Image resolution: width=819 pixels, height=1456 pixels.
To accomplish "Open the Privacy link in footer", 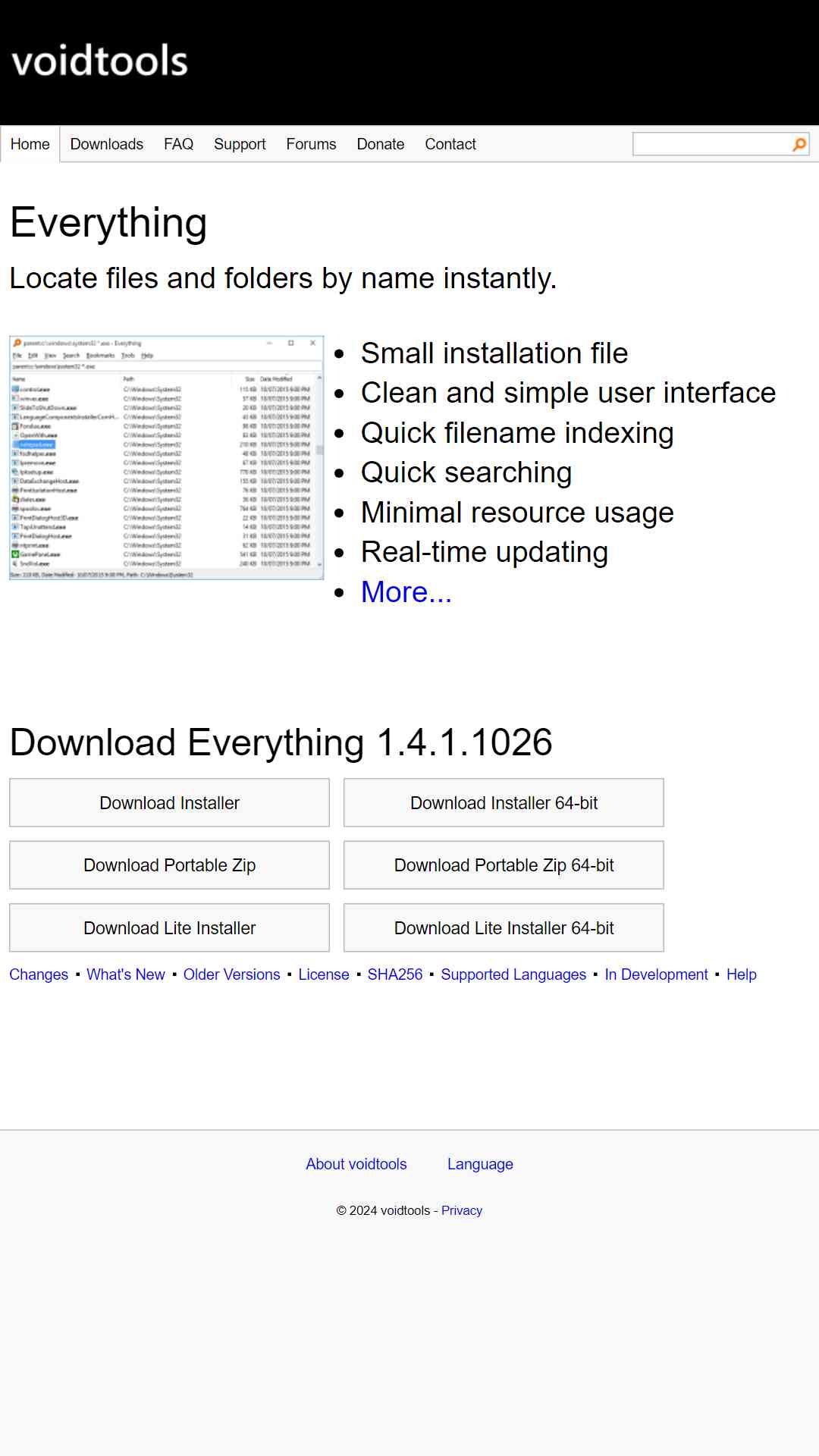I will 462,1211.
